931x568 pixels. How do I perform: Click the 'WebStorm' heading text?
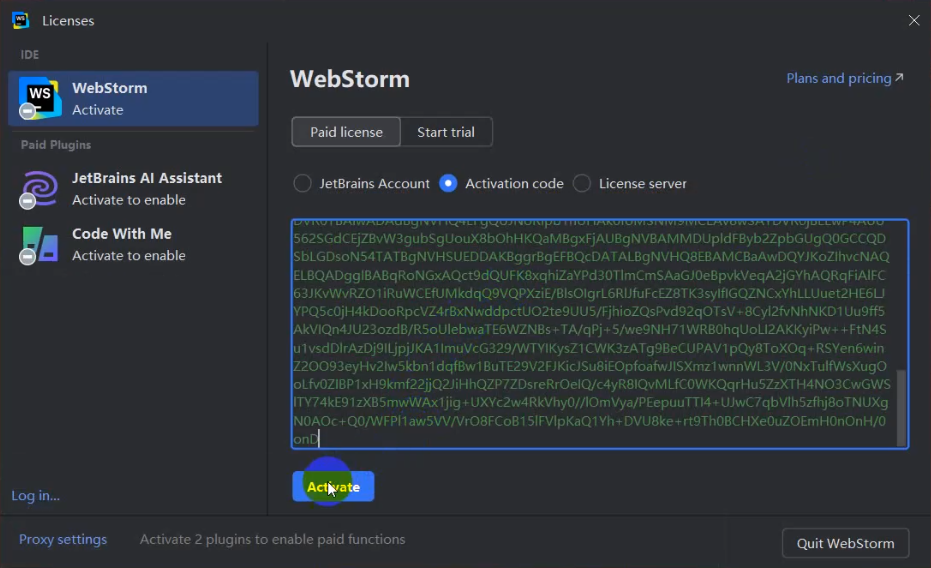point(350,79)
